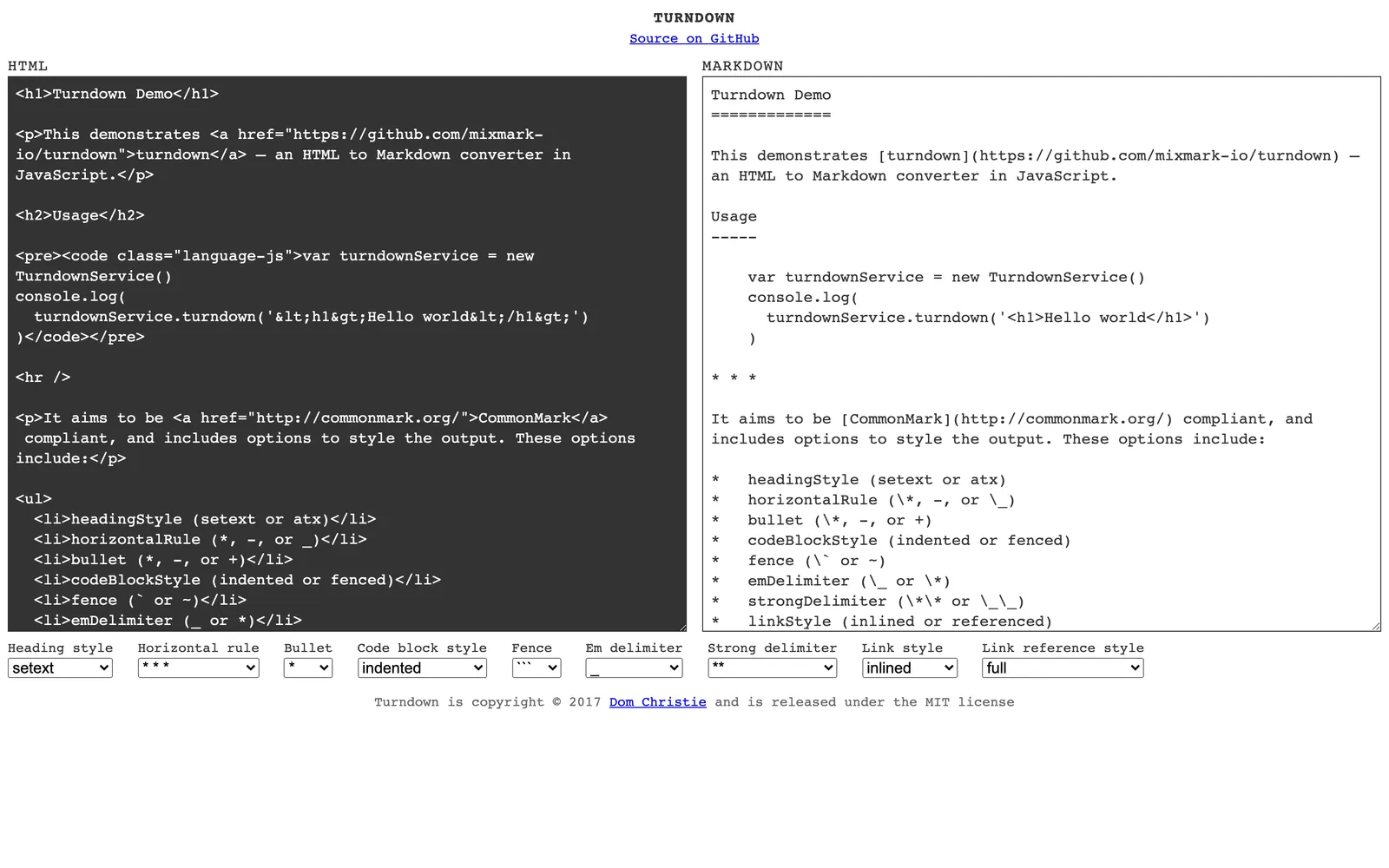Open the Bullet dropdown

(308, 667)
